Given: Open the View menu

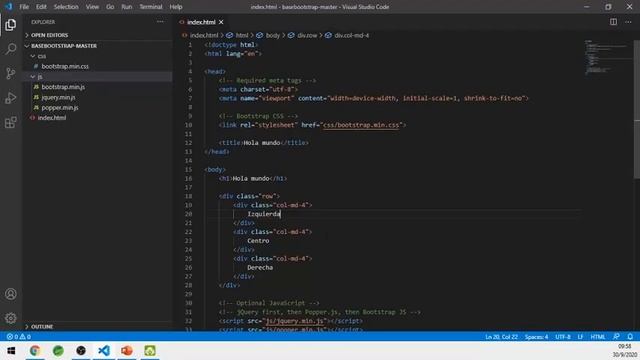Looking at the screenshot, I should point(92,7).
